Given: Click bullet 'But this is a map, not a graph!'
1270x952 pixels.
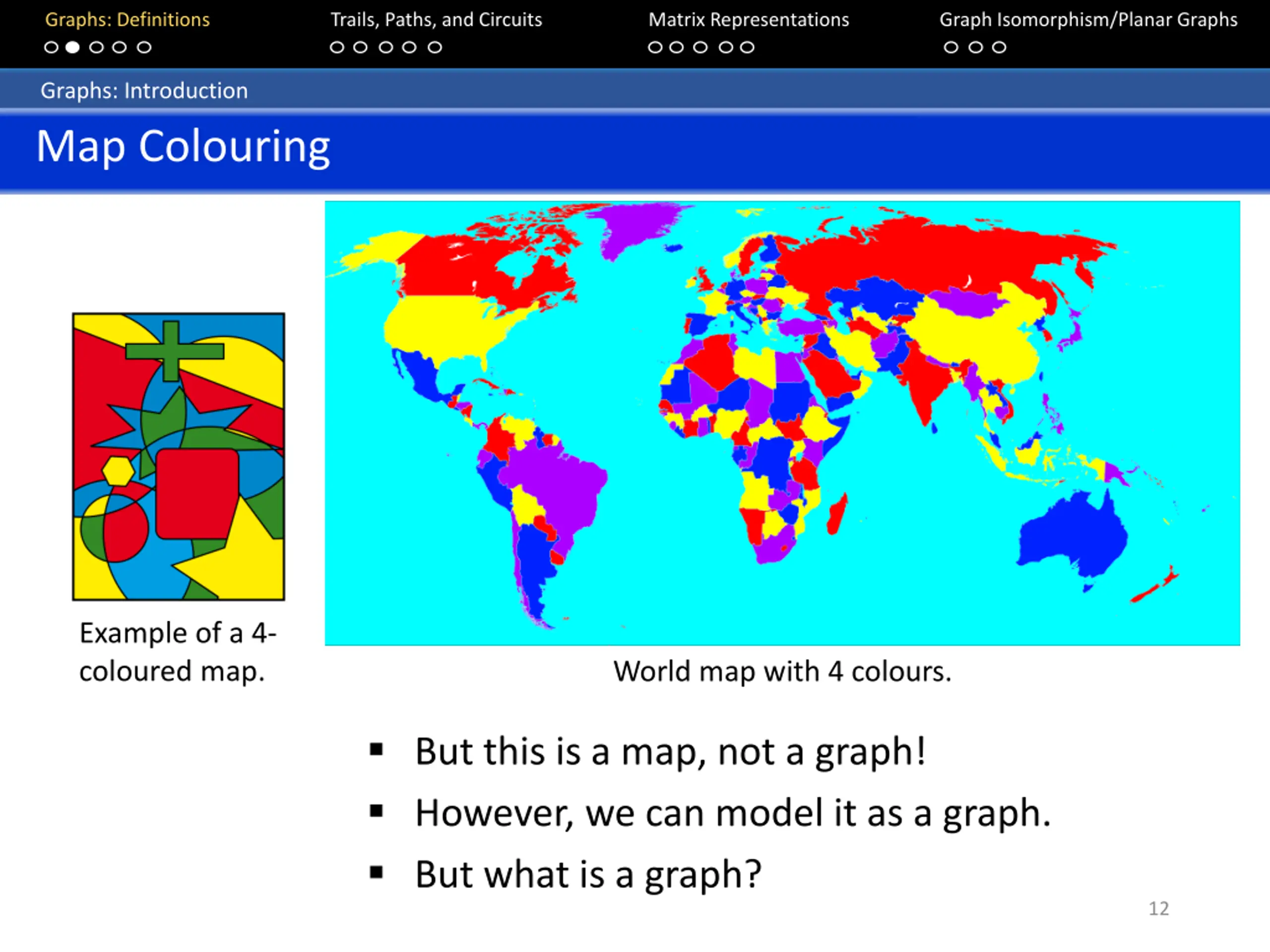Looking at the screenshot, I should 671,752.
